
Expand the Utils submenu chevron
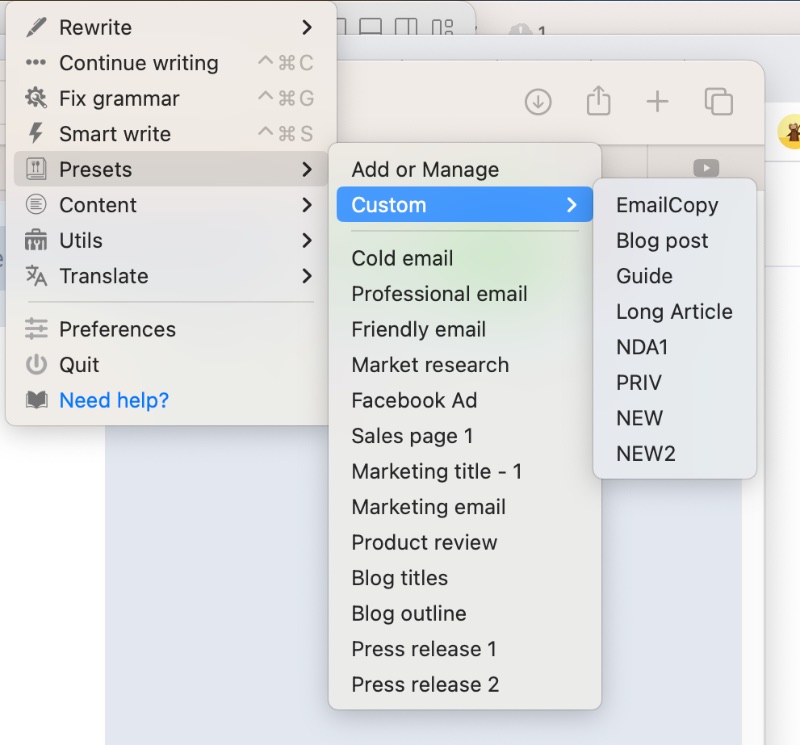(x=306, y=241)
